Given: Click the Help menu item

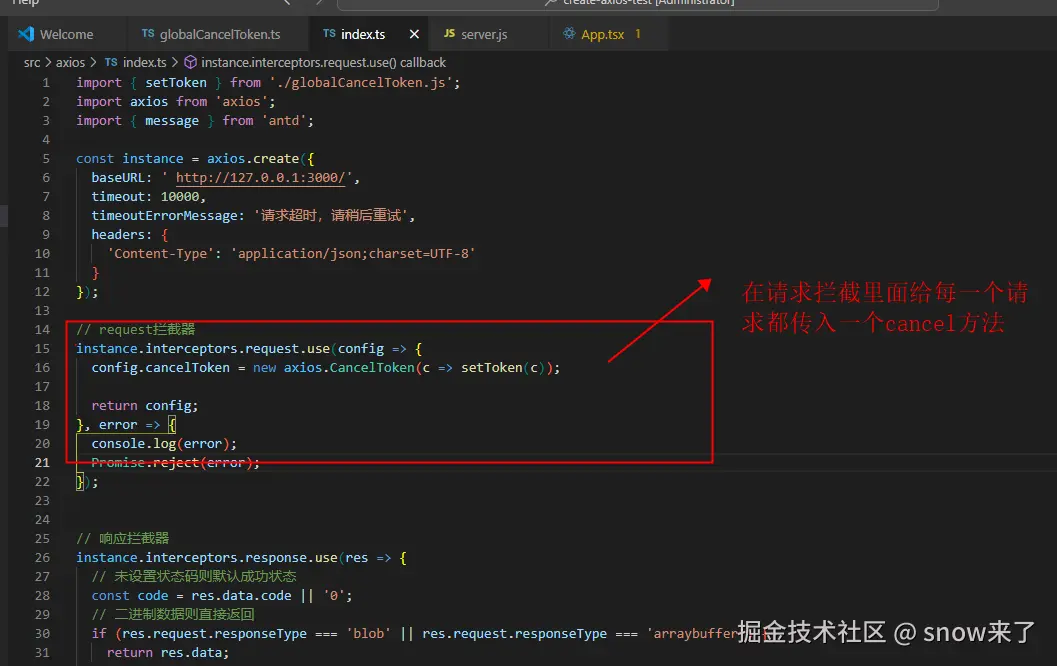Looking at the screenshot, I should [26, 3].
